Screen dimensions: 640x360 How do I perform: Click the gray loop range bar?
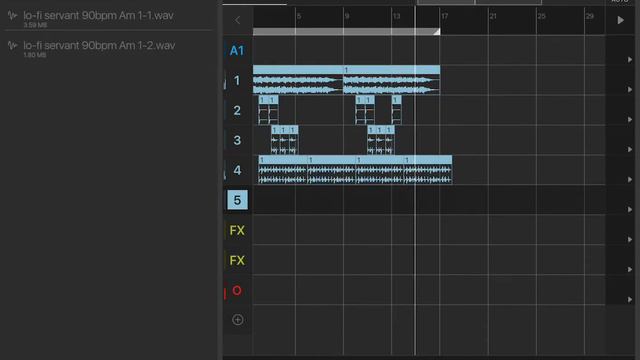point(346,31)
